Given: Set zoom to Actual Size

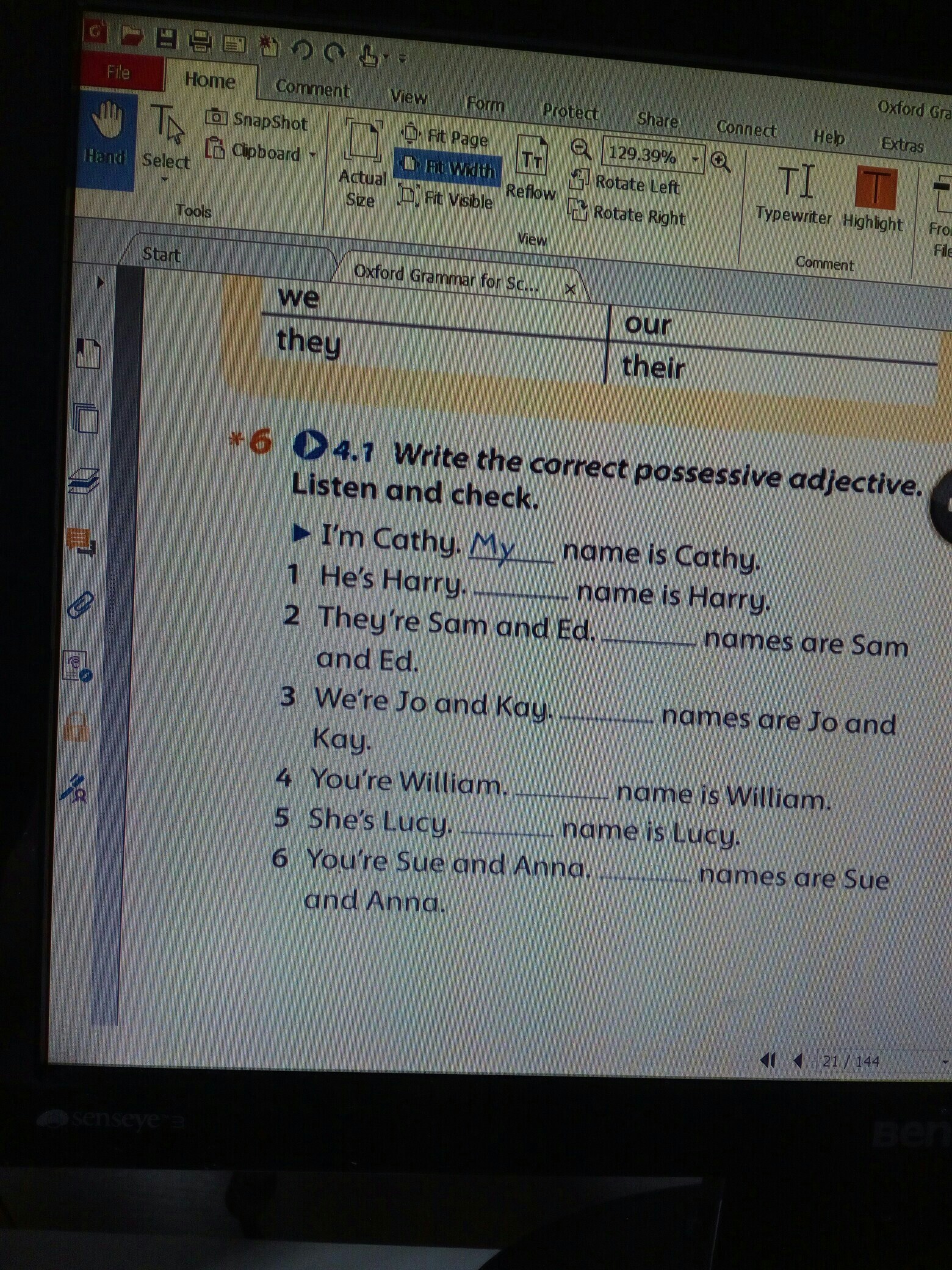Looking at the screenshot, I should (x=362, y=163).
